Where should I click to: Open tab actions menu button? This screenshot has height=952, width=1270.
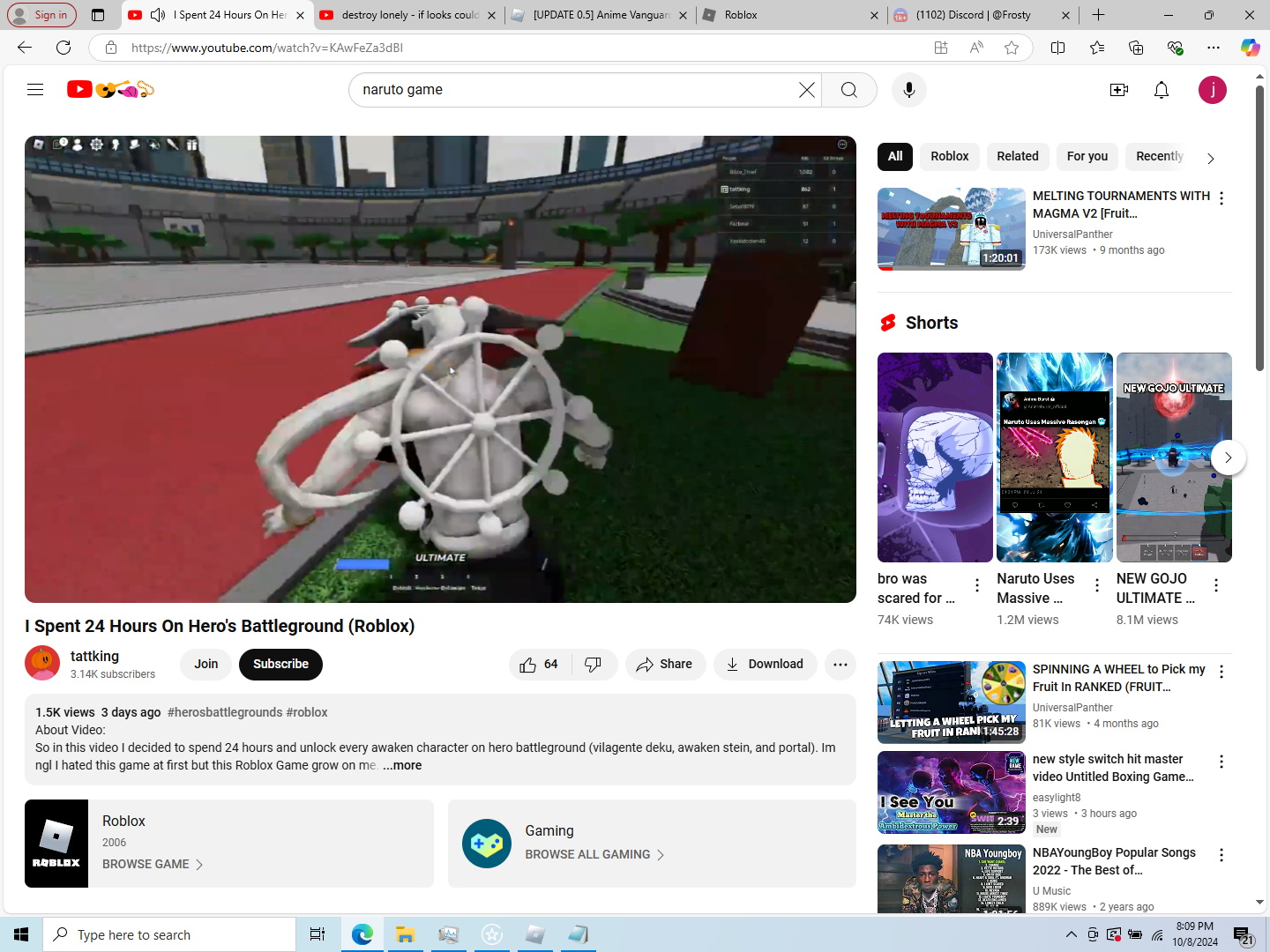98,15
